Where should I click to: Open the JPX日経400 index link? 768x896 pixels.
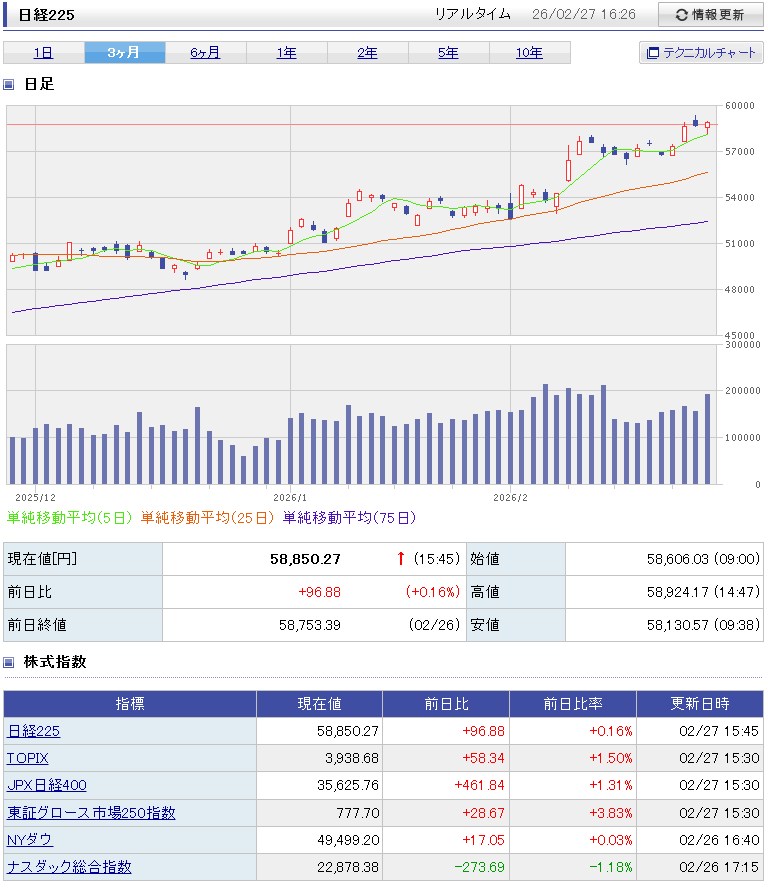tap(47, 785)
